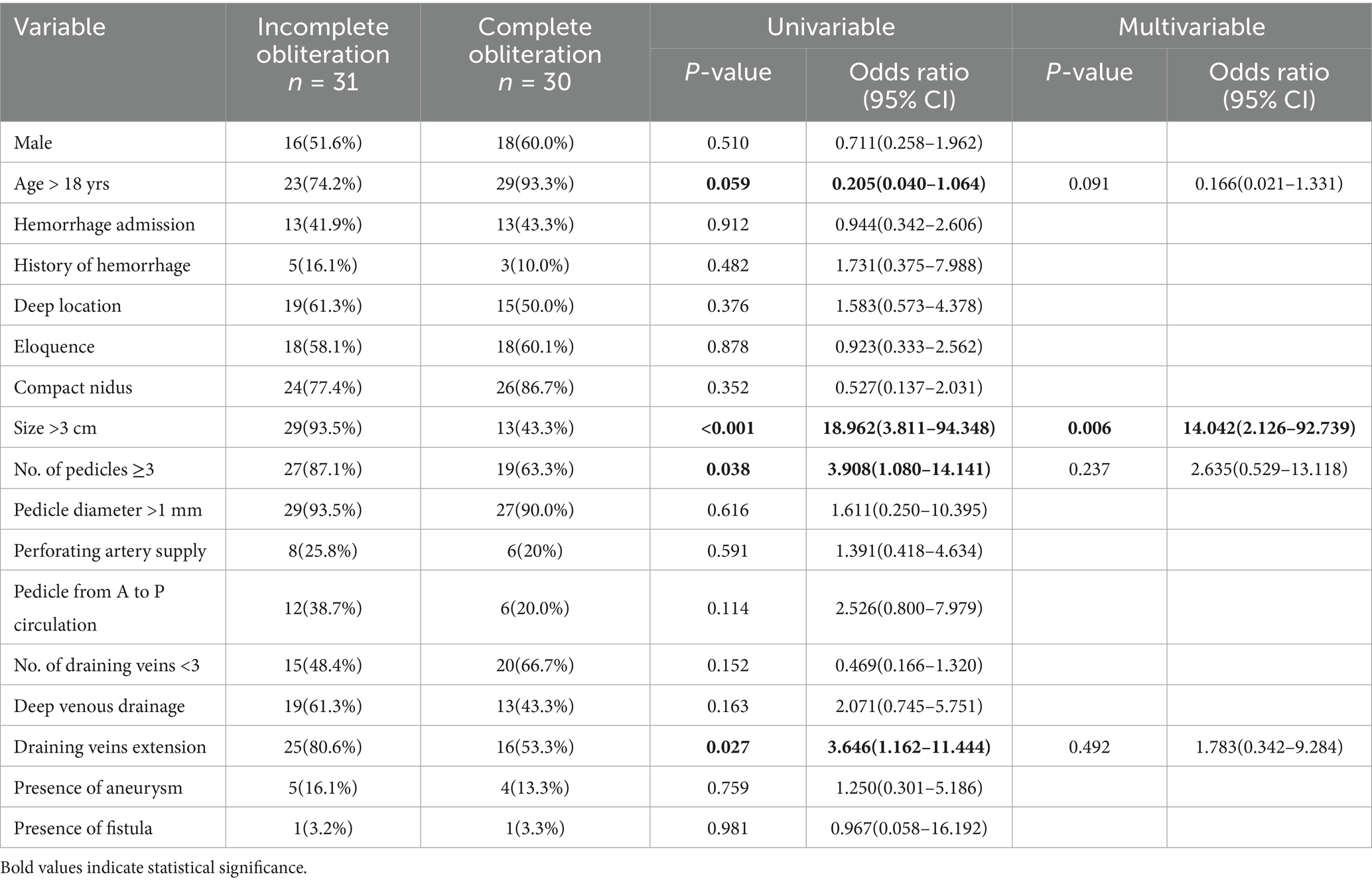The height and width of the screenshot is (882, 1372).
Task: Click the Compact nidus row label
Action: coord(73,388)
